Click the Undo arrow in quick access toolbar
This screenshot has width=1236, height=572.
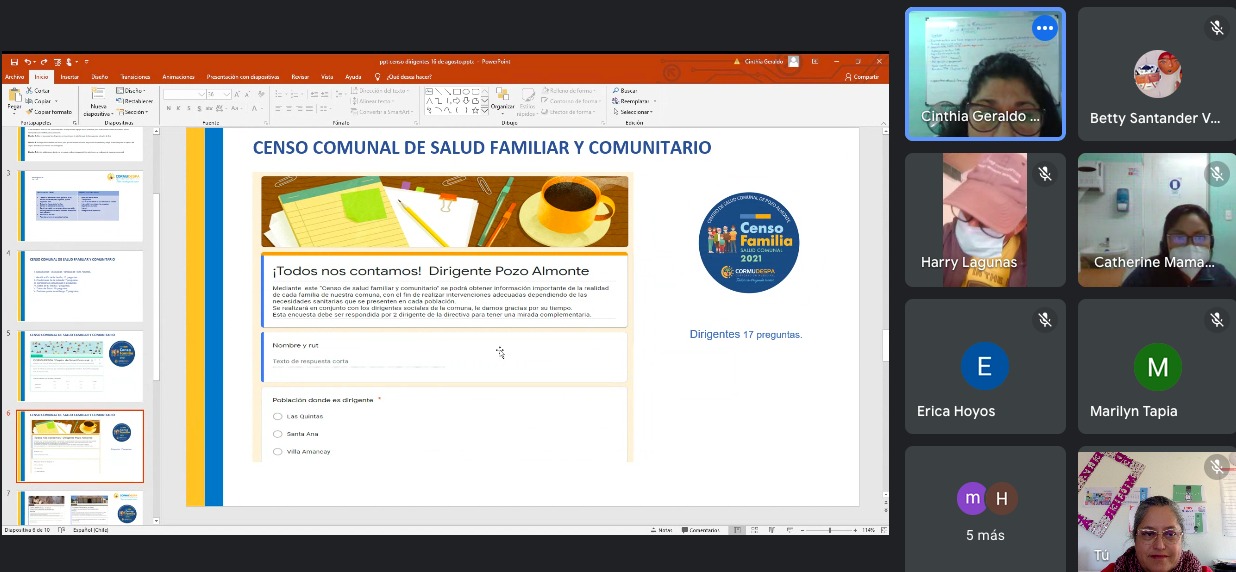pyautogui.click(x=28, y=62)
